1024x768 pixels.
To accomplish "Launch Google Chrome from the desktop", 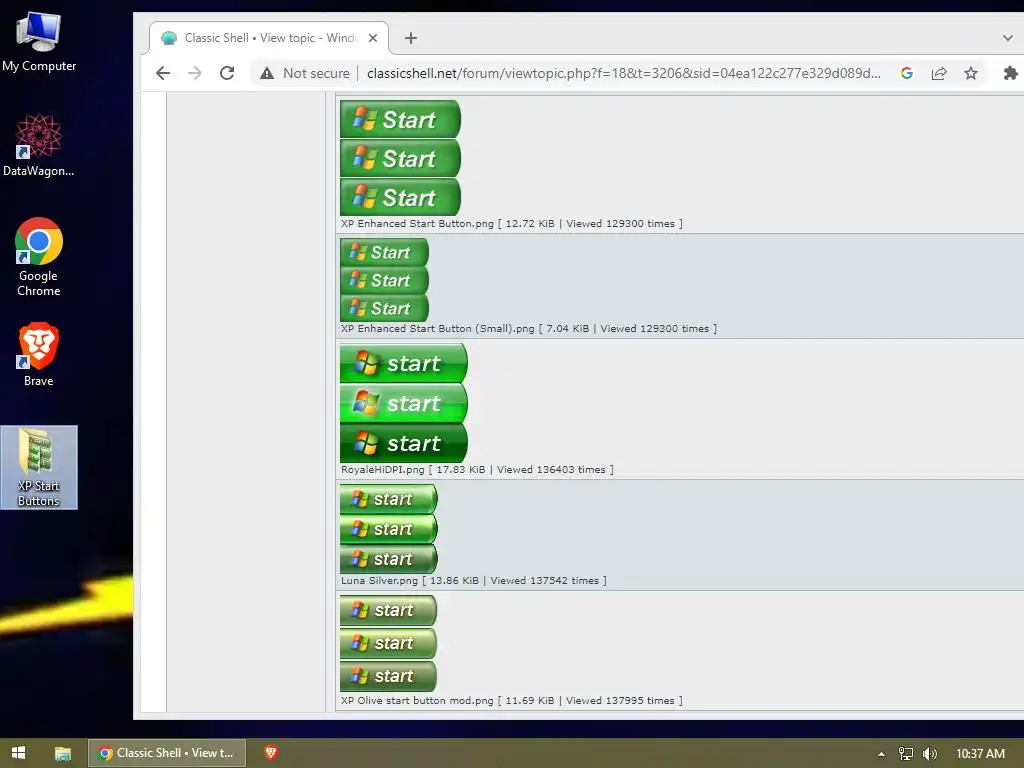I will 39,257.
